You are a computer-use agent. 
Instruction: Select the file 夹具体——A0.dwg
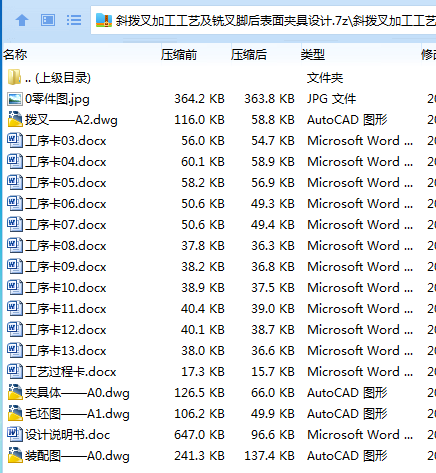(x=77, y=393)
